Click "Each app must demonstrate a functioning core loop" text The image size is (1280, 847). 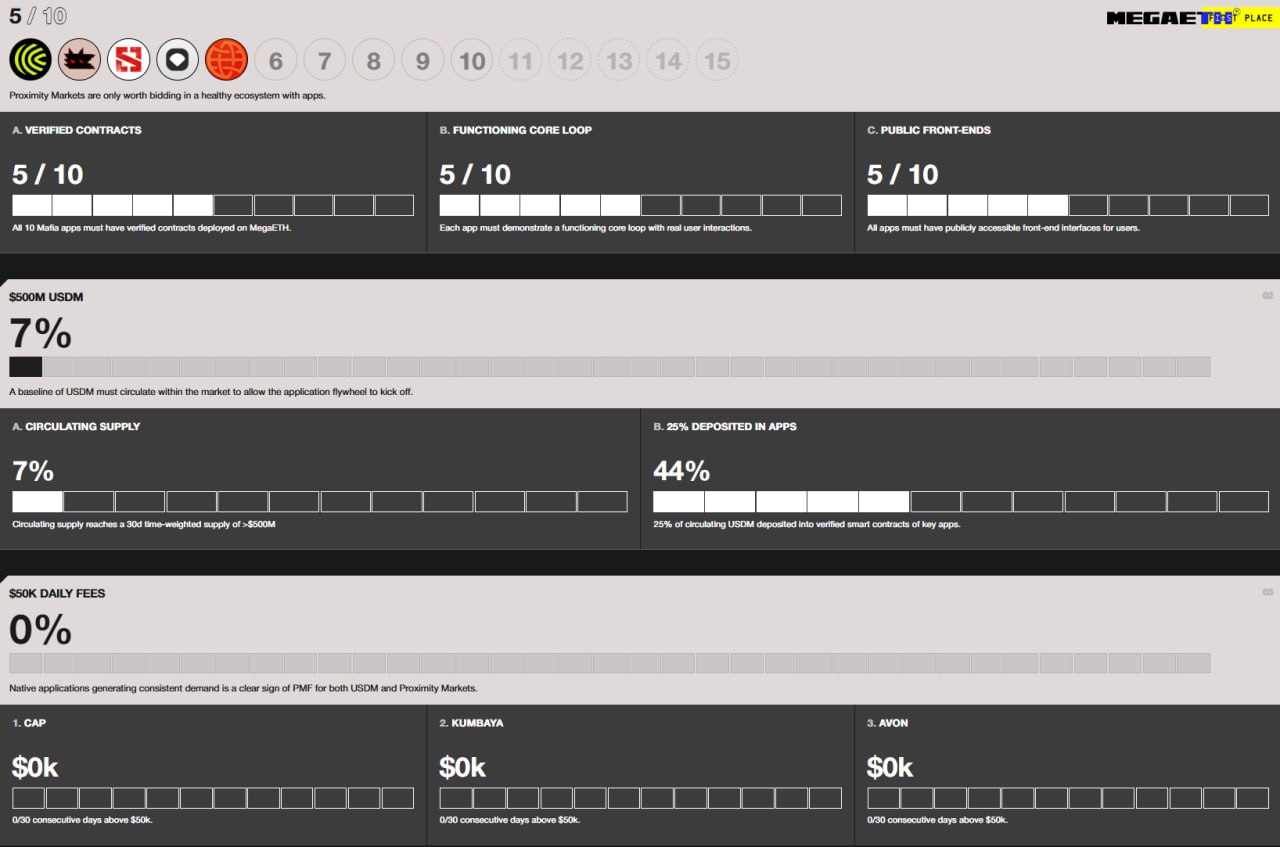(x=595, y=228)
